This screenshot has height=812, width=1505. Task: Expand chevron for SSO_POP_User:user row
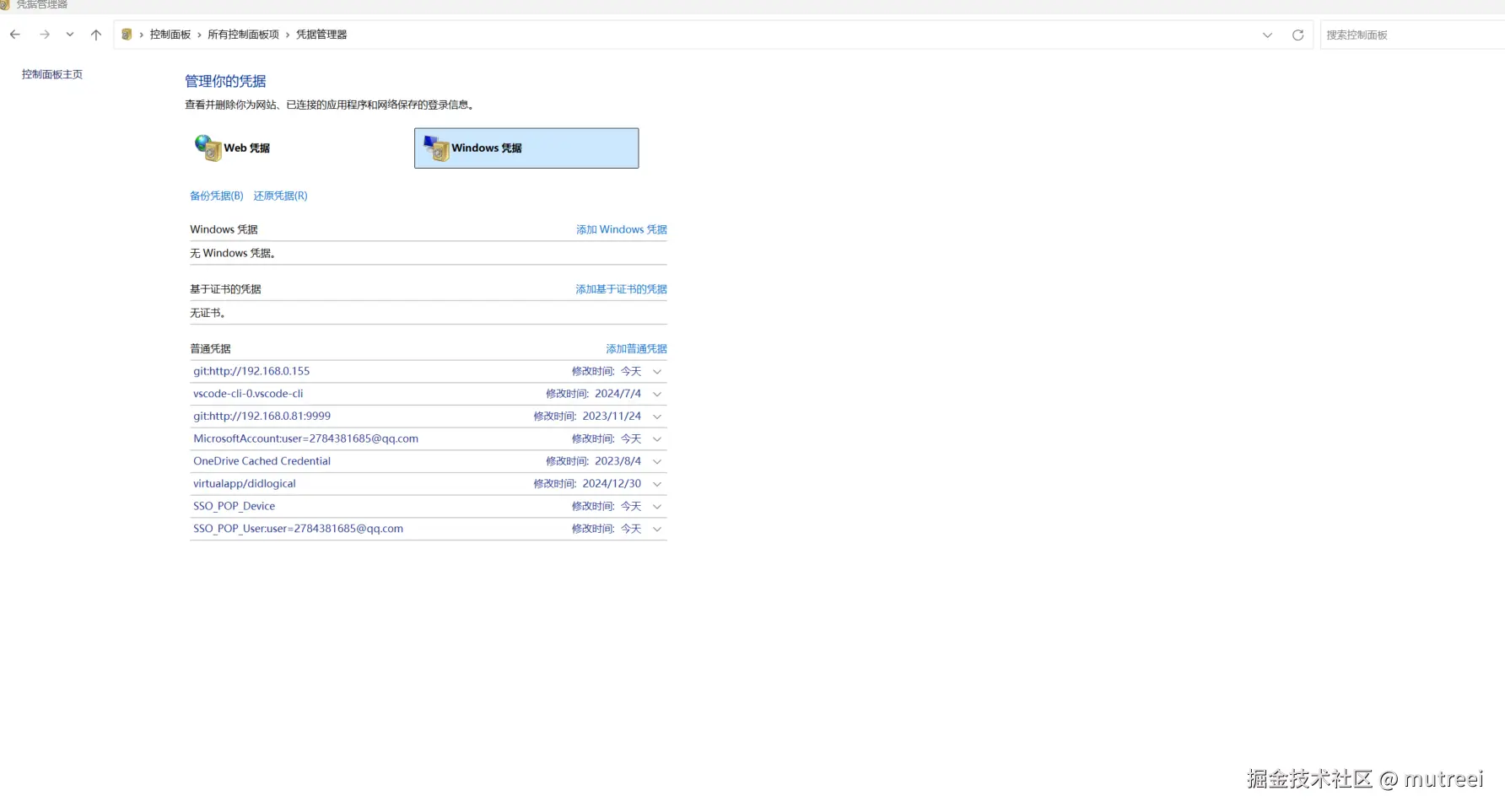point(657,529)
